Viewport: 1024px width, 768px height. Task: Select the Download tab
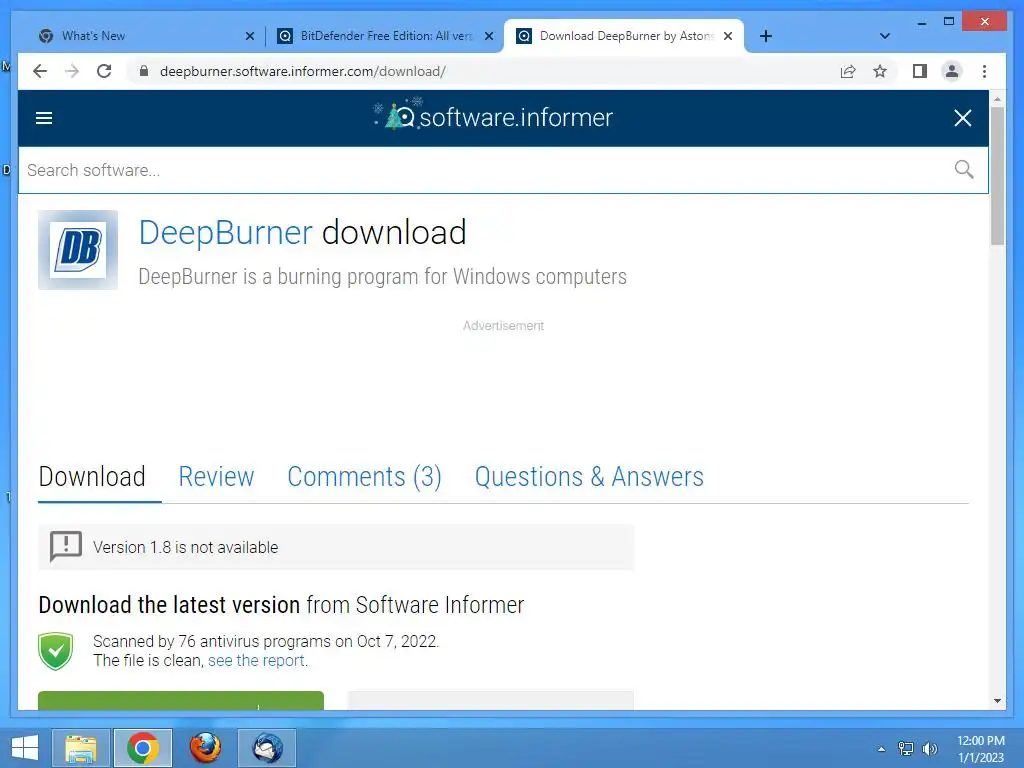point(92,477)
